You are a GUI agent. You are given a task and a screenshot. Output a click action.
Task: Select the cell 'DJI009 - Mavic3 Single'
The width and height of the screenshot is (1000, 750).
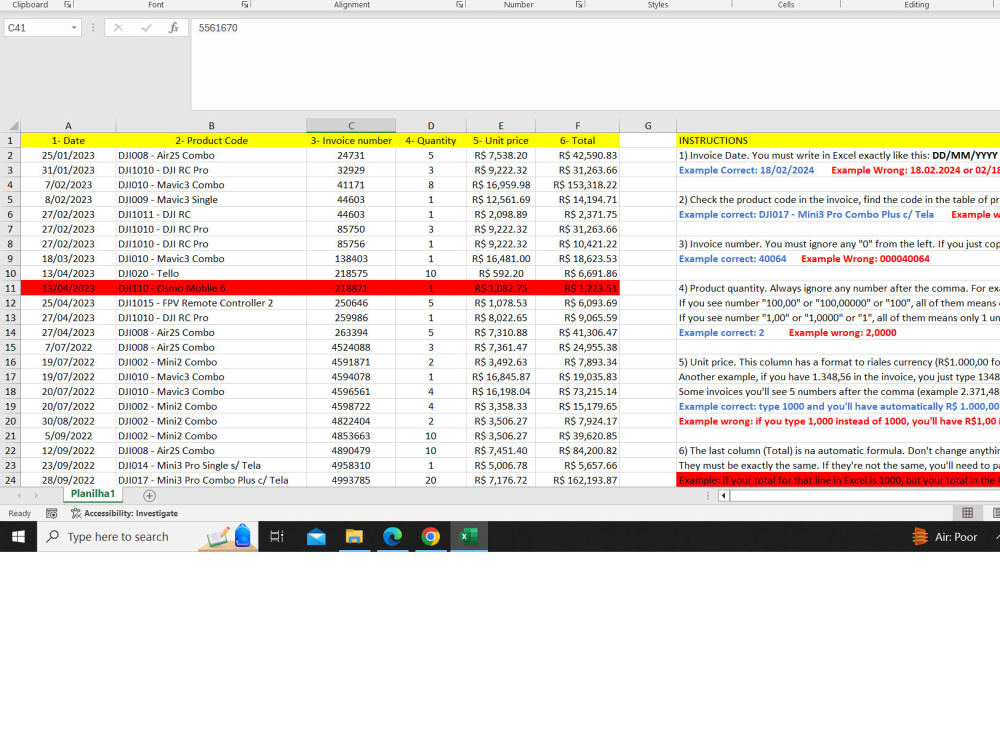pyautogui.click(x=211, y=200)
